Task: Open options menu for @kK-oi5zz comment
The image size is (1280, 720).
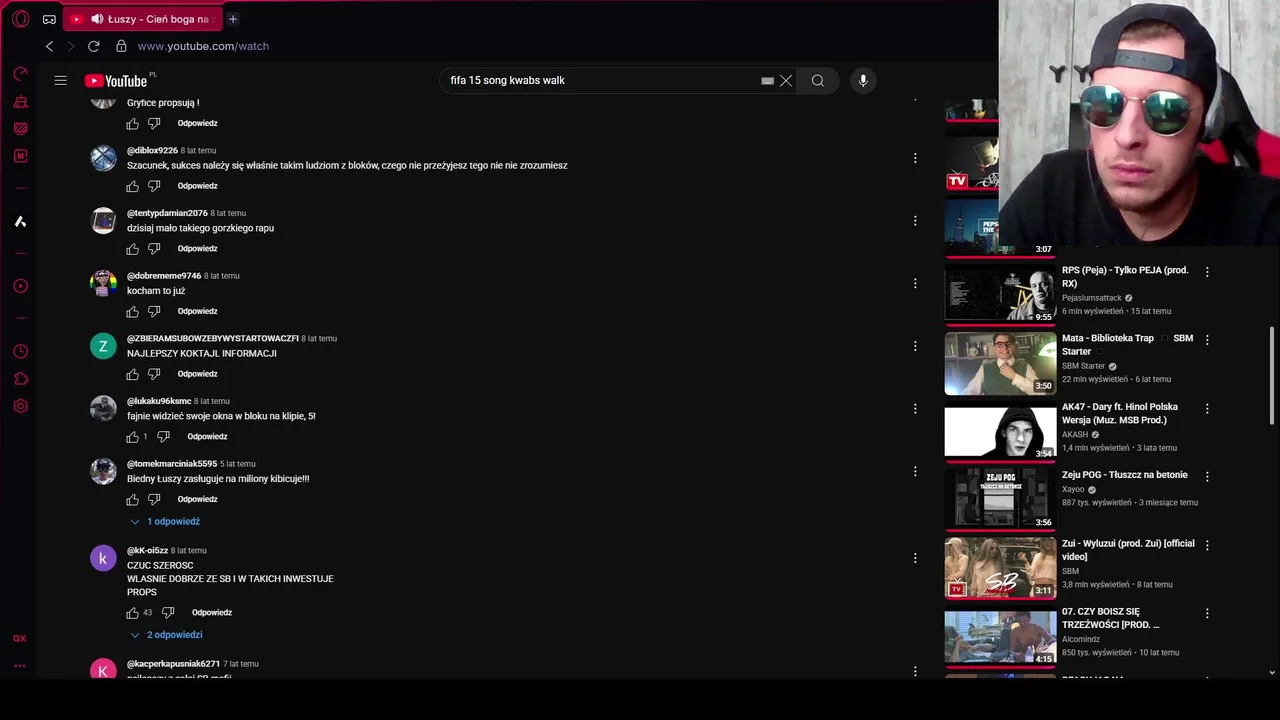Action: (915, 558)
